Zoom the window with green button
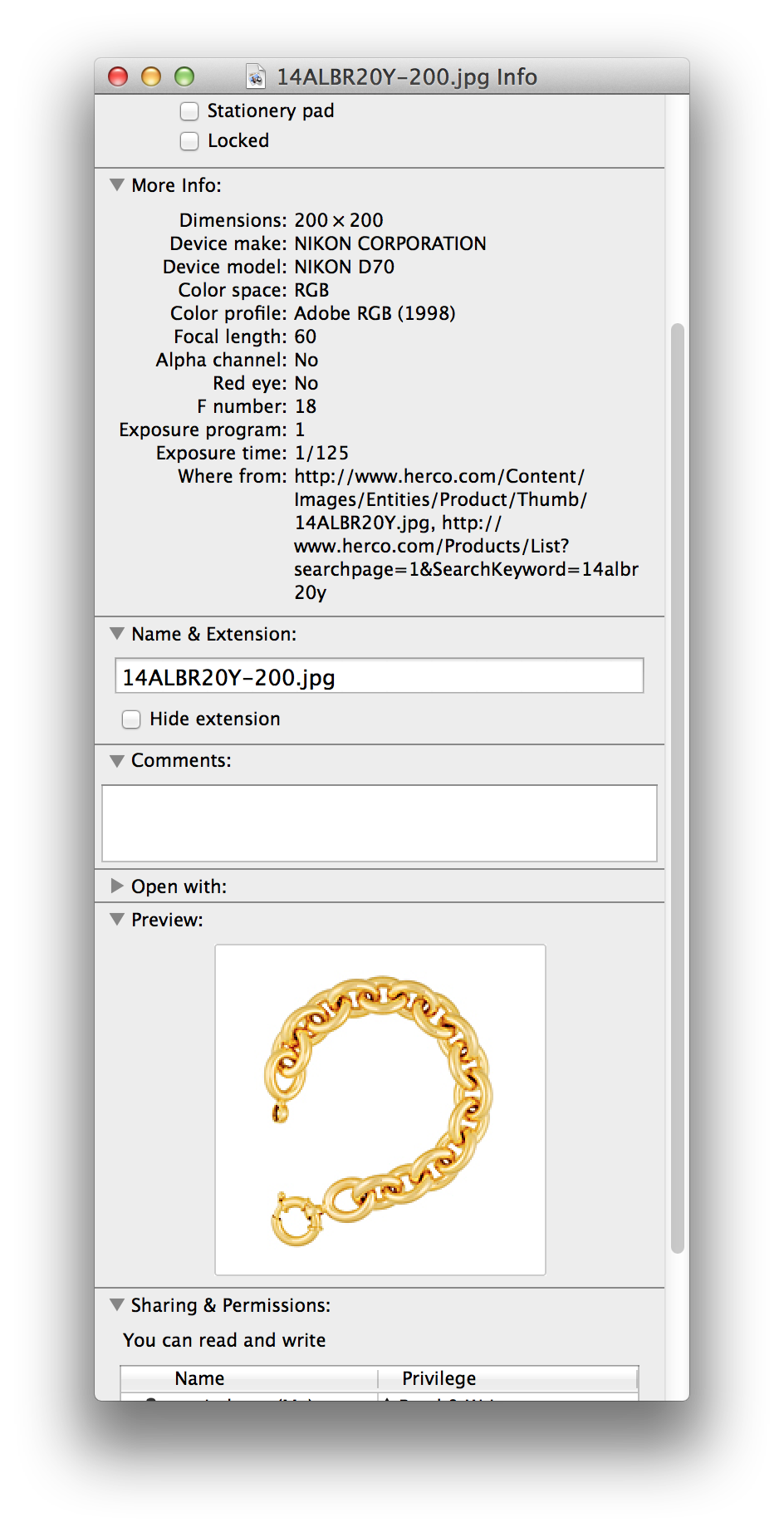The height and width of the screenshot is (1532, 784). tap(184, 76)
